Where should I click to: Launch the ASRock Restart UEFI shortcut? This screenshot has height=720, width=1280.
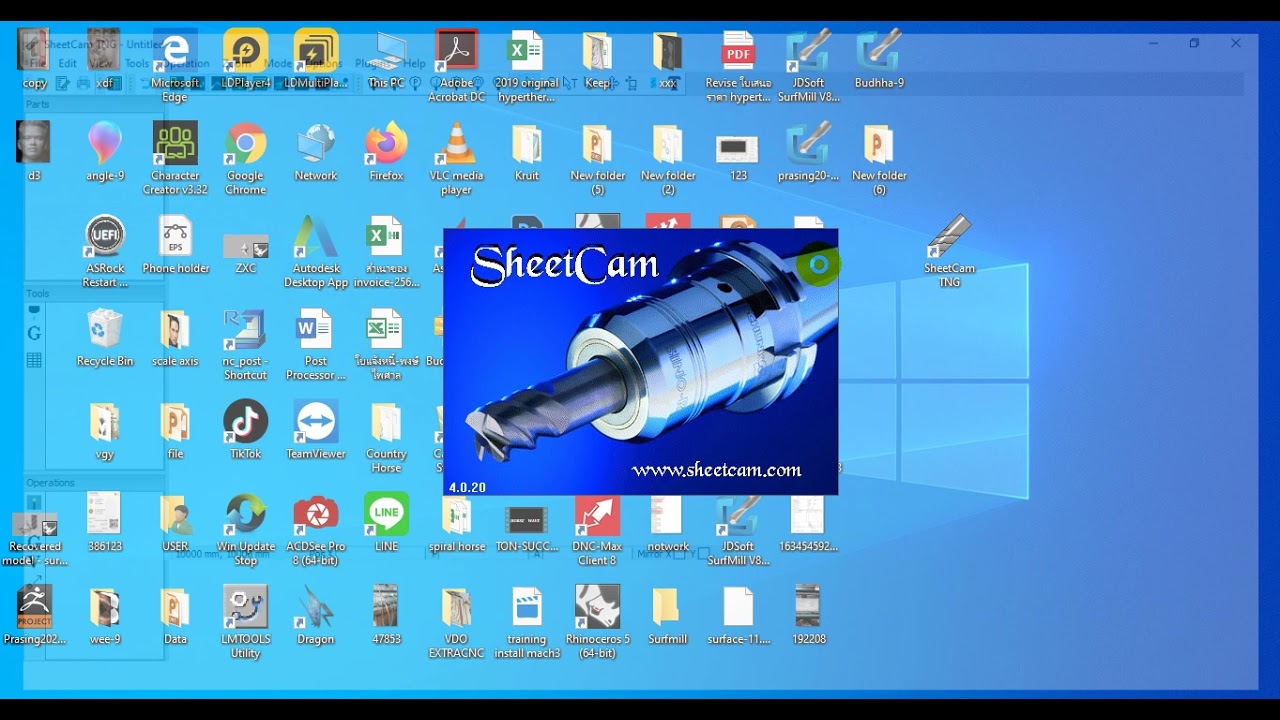point(105,251)
